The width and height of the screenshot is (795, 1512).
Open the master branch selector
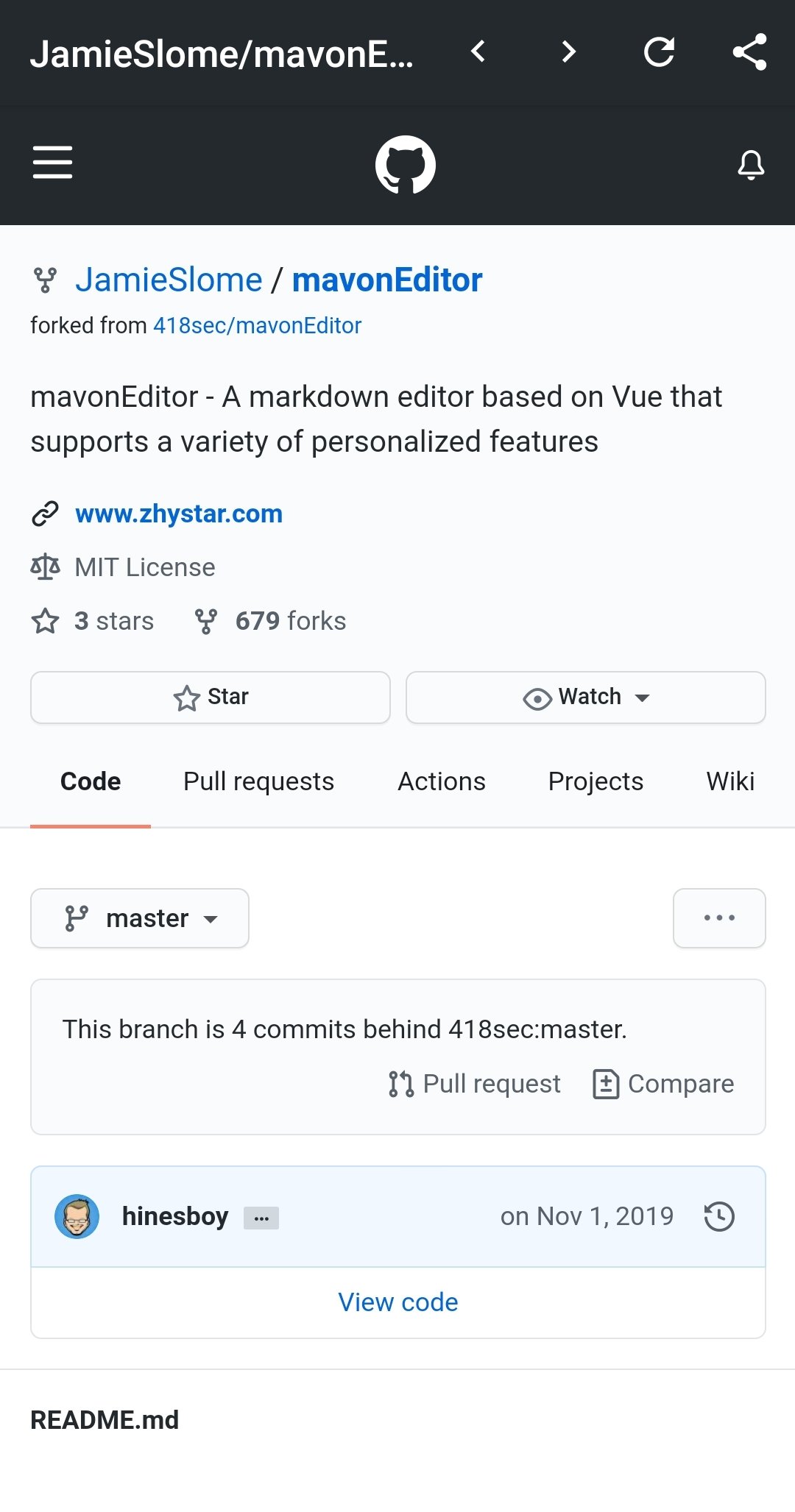coord(140,918)
